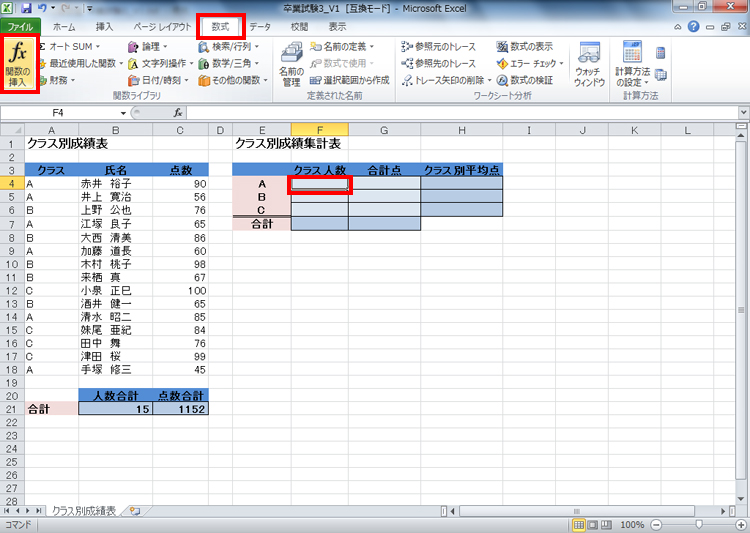The image size is (750, 533).
Task: Switch to Page Layout view in status bar
Action: 593,525
